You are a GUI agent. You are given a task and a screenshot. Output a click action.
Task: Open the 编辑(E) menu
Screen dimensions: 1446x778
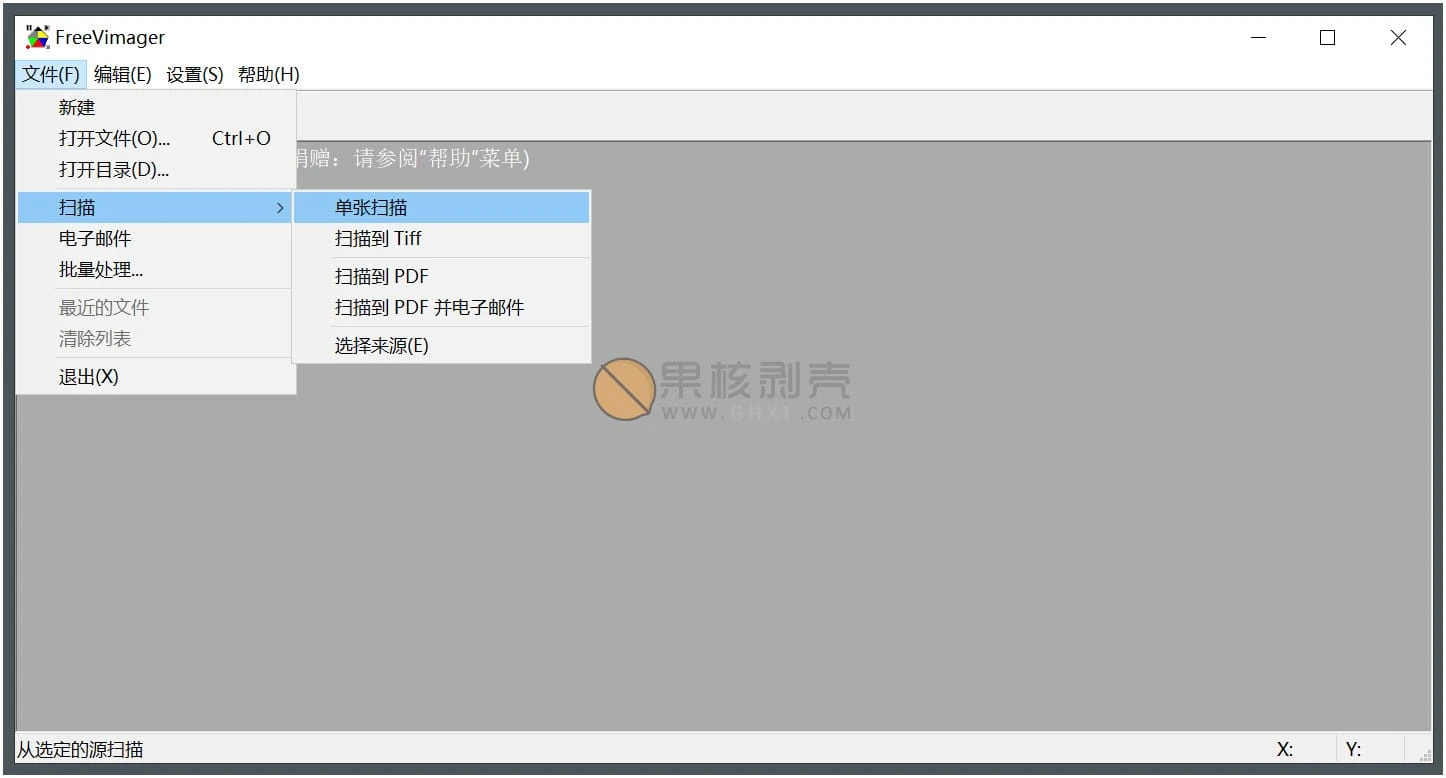122,74
